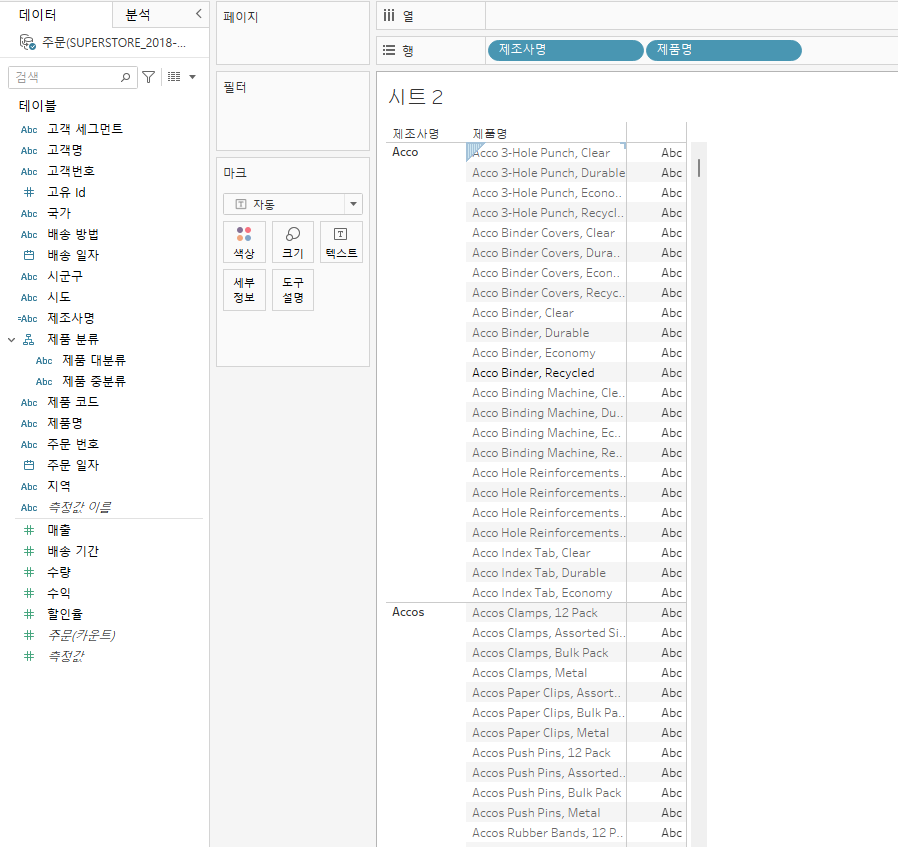
Task: Click the 제조사명 column header in the view
Action: click(416, 133)
